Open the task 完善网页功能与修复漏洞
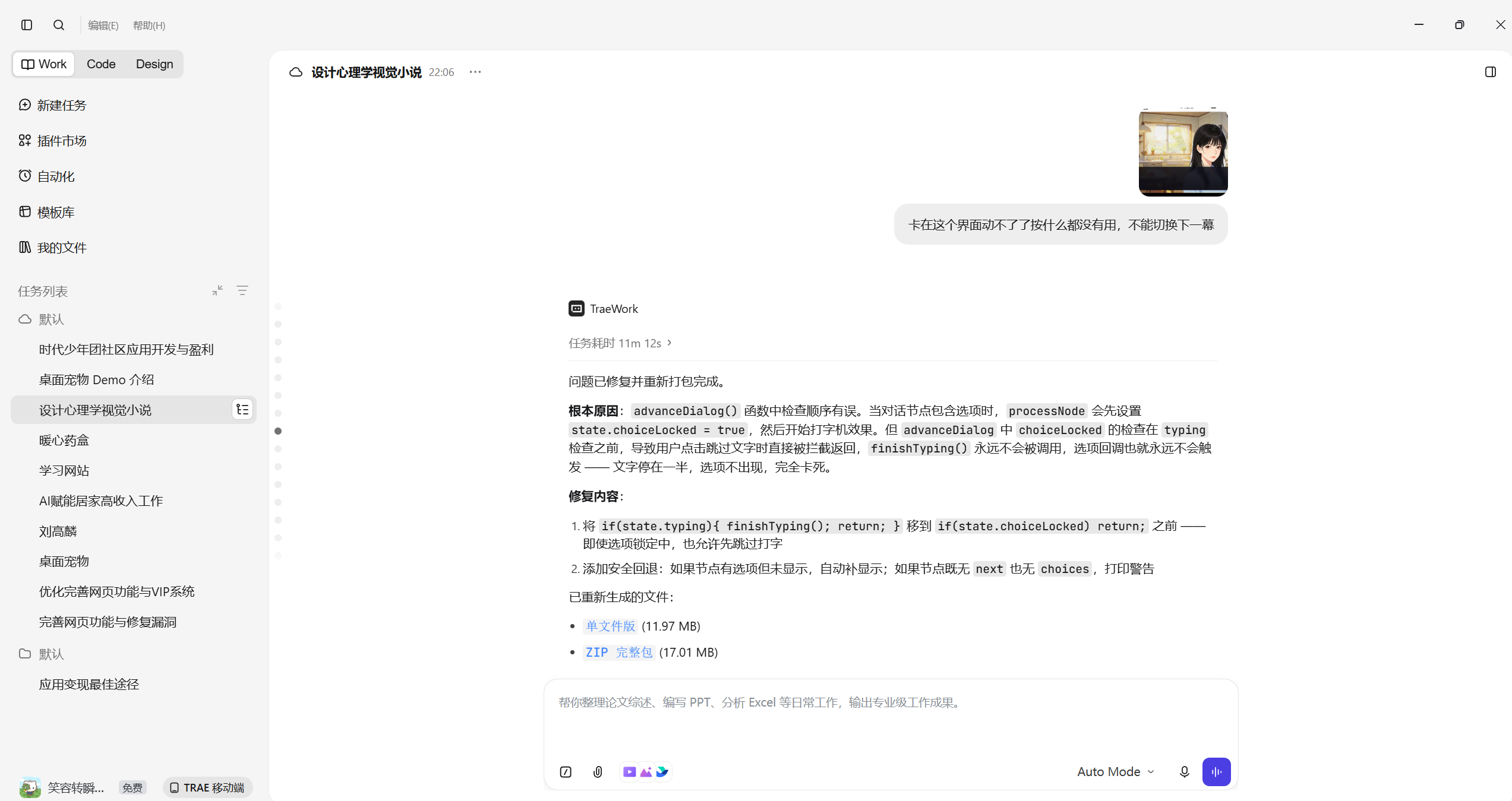This screenshot has width=1512, height=801. (134, 622)
